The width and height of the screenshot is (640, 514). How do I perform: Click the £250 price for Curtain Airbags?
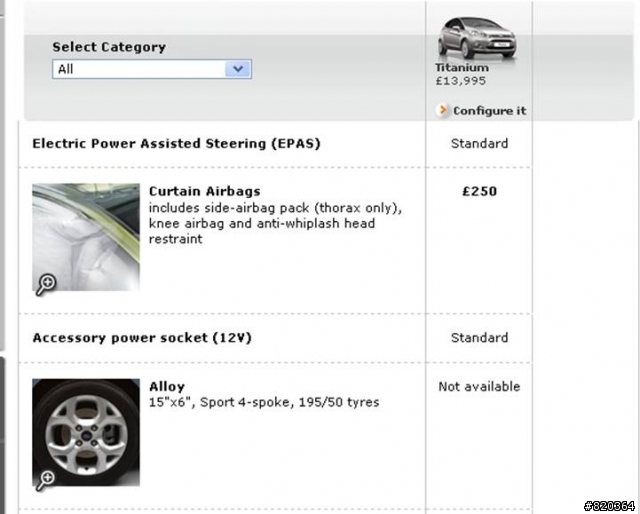coord(480,191)
